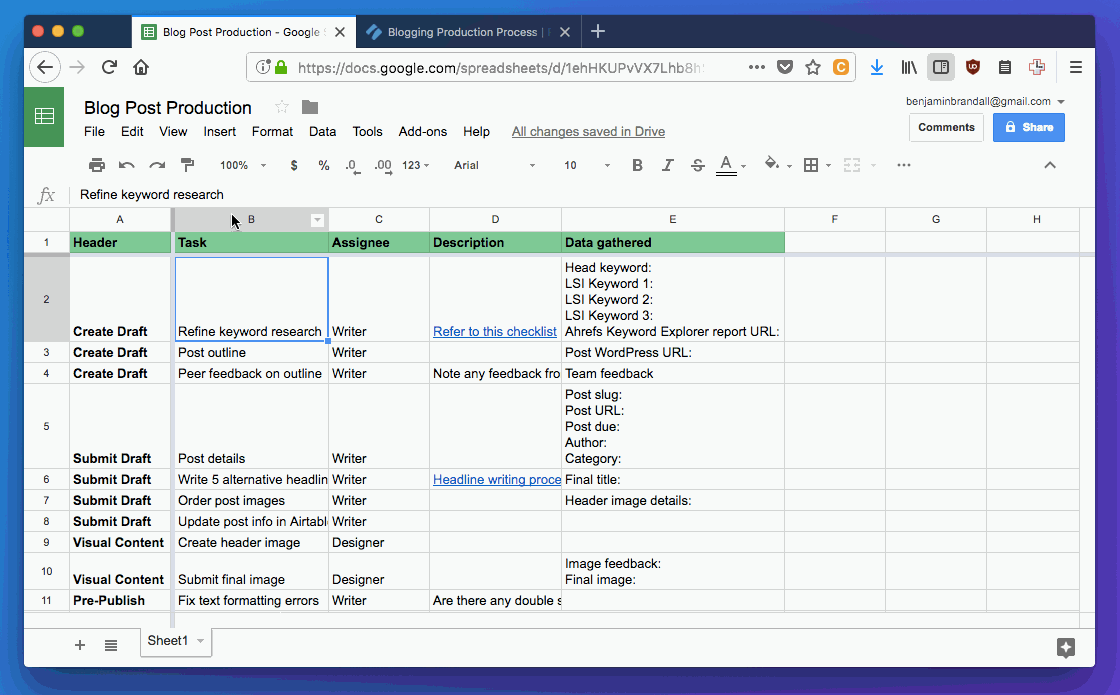The height and width of the screenshot is (695, 1120).
Task: Open the Edit menu
Action: pos(132,131)
